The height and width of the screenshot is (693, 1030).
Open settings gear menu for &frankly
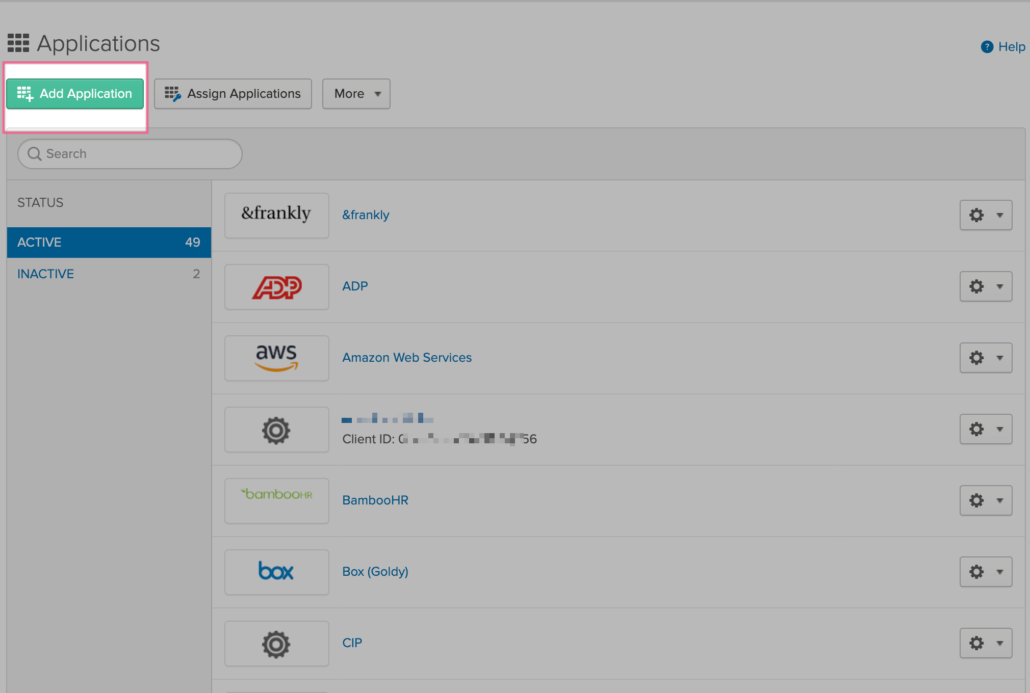[x=985, y=215]
